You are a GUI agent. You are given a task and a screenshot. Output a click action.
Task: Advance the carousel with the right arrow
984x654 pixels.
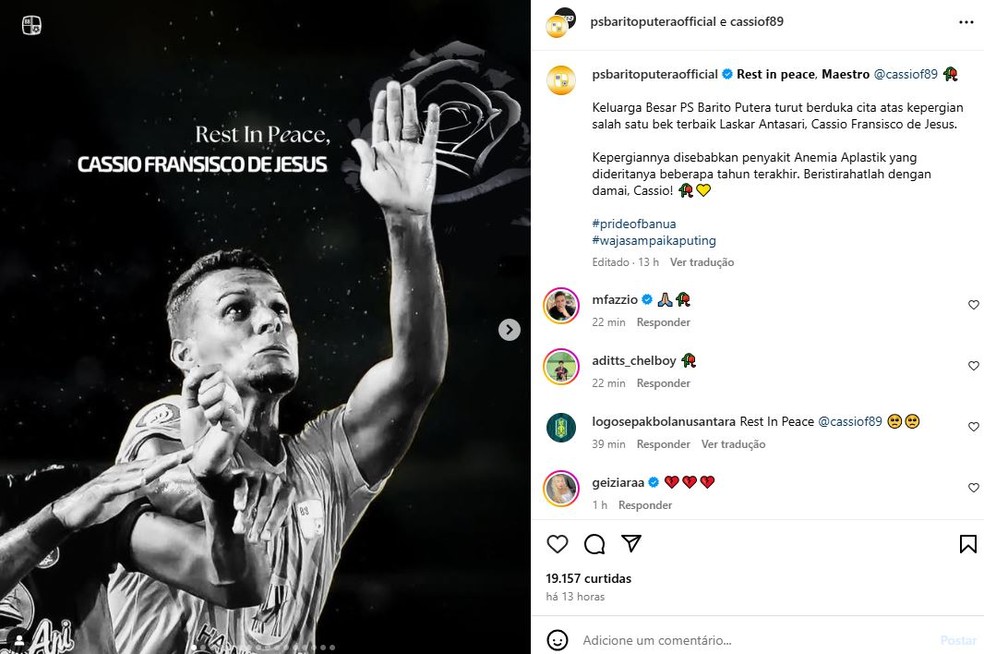point(509,329)
